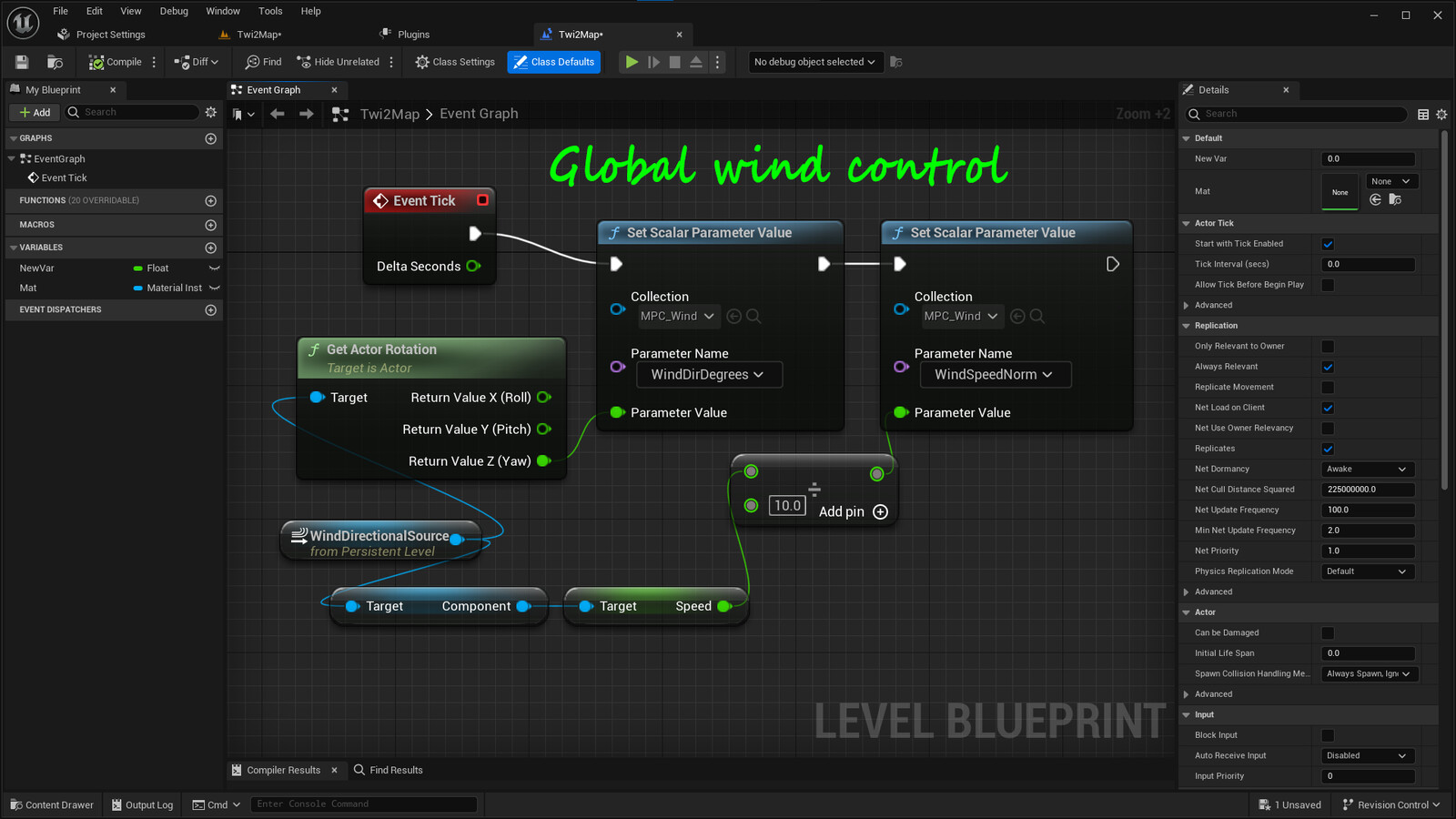Start Play in Editor with the green play icon
This screenshot has width=1456, height=819.
point(632,61)
